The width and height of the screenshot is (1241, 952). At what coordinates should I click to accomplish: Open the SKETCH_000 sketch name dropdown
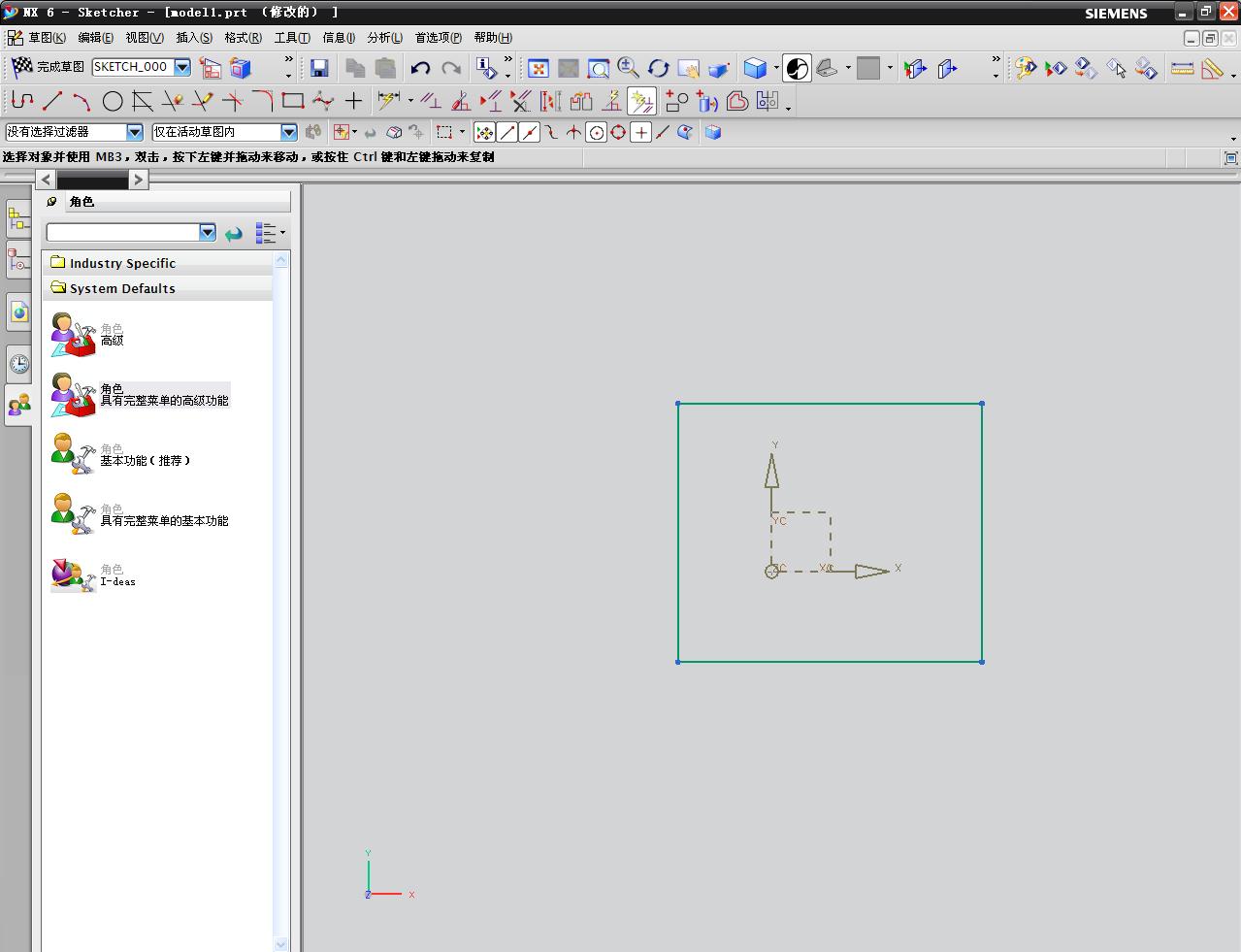pos(182,67)
